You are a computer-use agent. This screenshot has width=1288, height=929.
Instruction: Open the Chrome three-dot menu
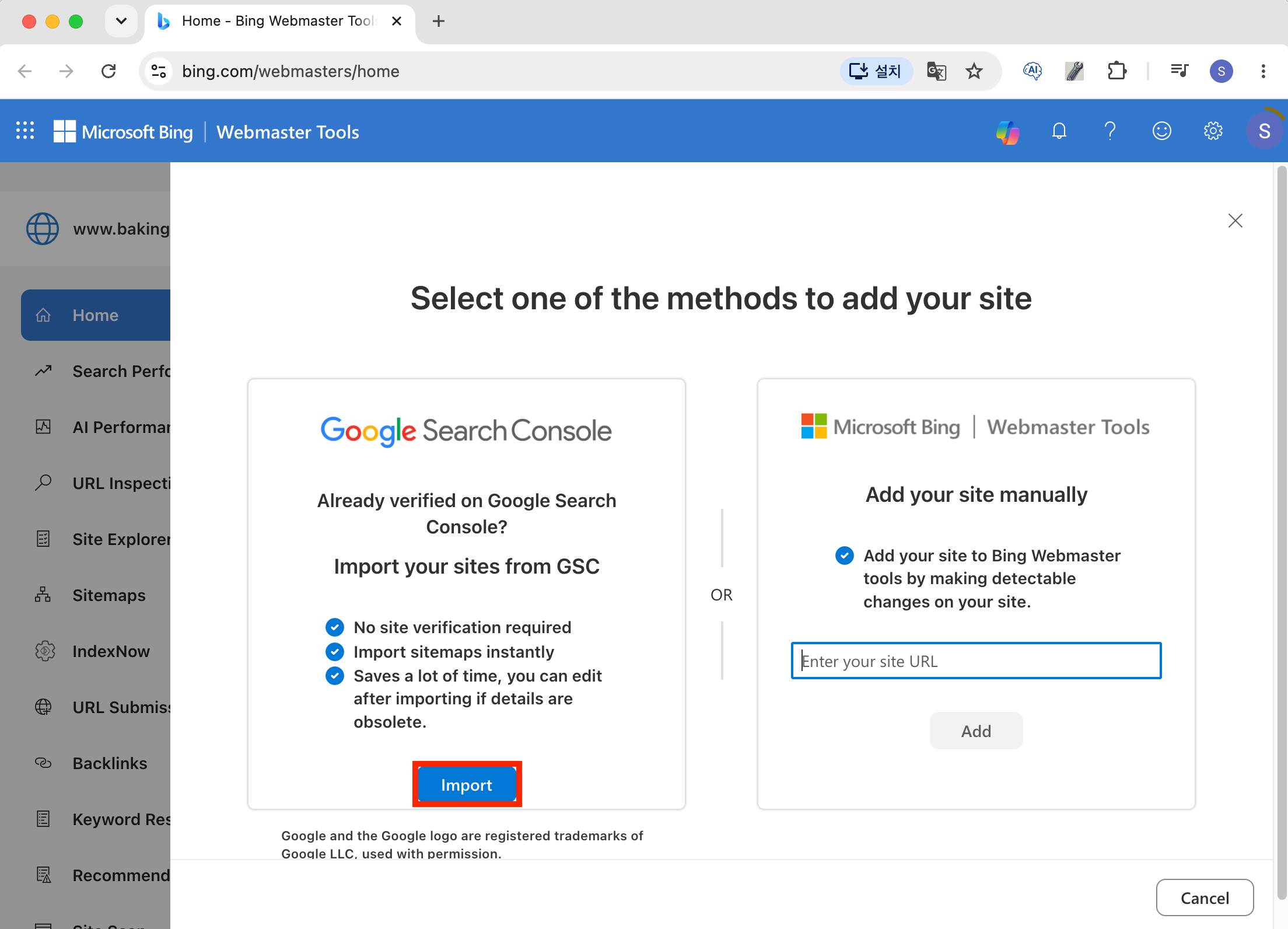[1263, 71]
